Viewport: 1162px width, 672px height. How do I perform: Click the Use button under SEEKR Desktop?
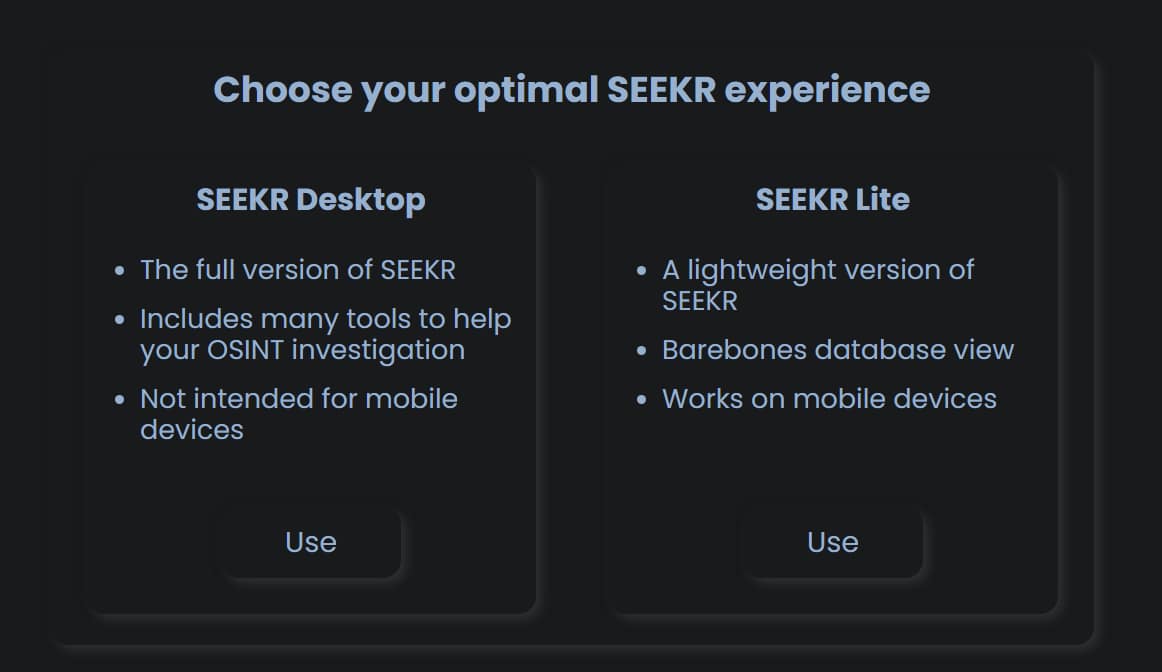pyautogui.click(x=311, y=542)
